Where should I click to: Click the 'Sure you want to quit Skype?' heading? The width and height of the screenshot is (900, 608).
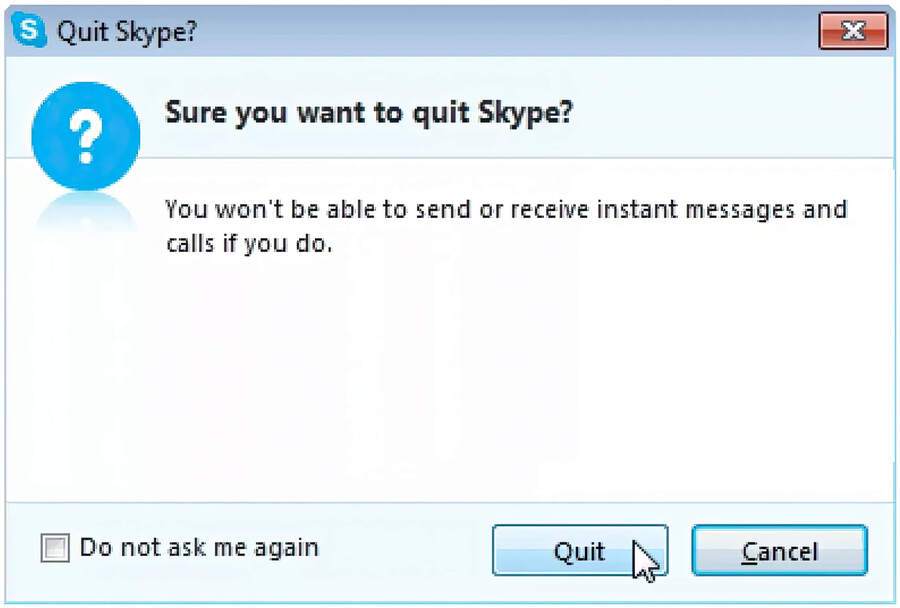point(368,112)
